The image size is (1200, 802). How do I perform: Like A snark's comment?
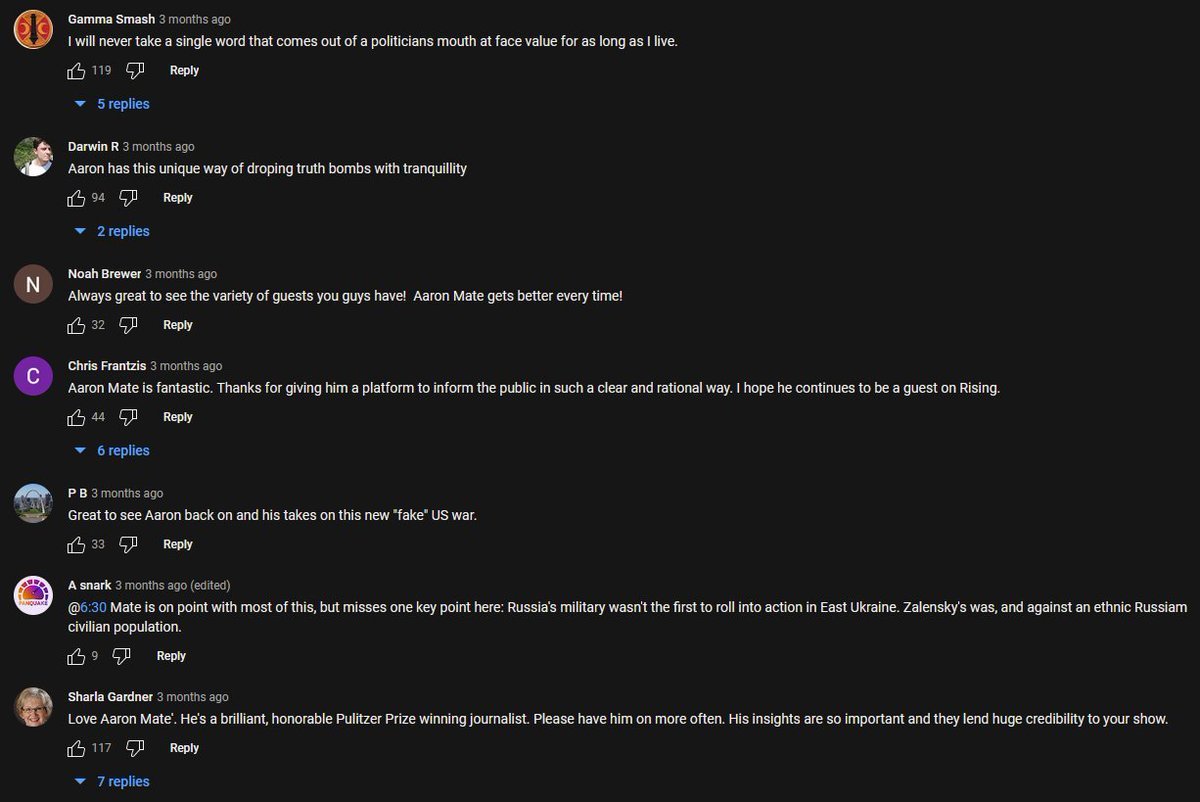coord(77,656)
